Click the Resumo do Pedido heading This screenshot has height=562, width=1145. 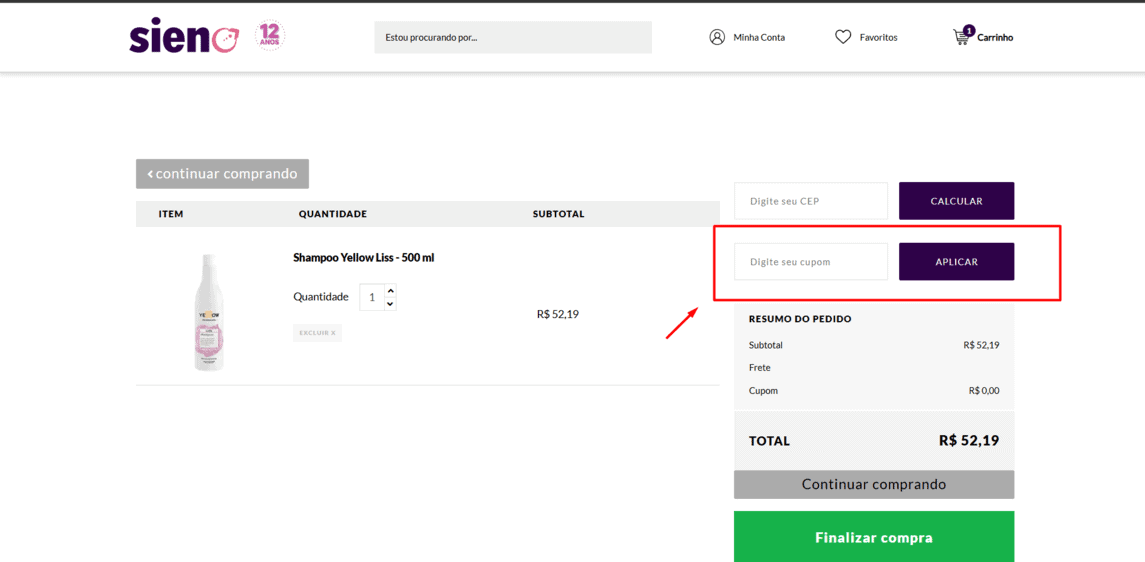[800, 319]
